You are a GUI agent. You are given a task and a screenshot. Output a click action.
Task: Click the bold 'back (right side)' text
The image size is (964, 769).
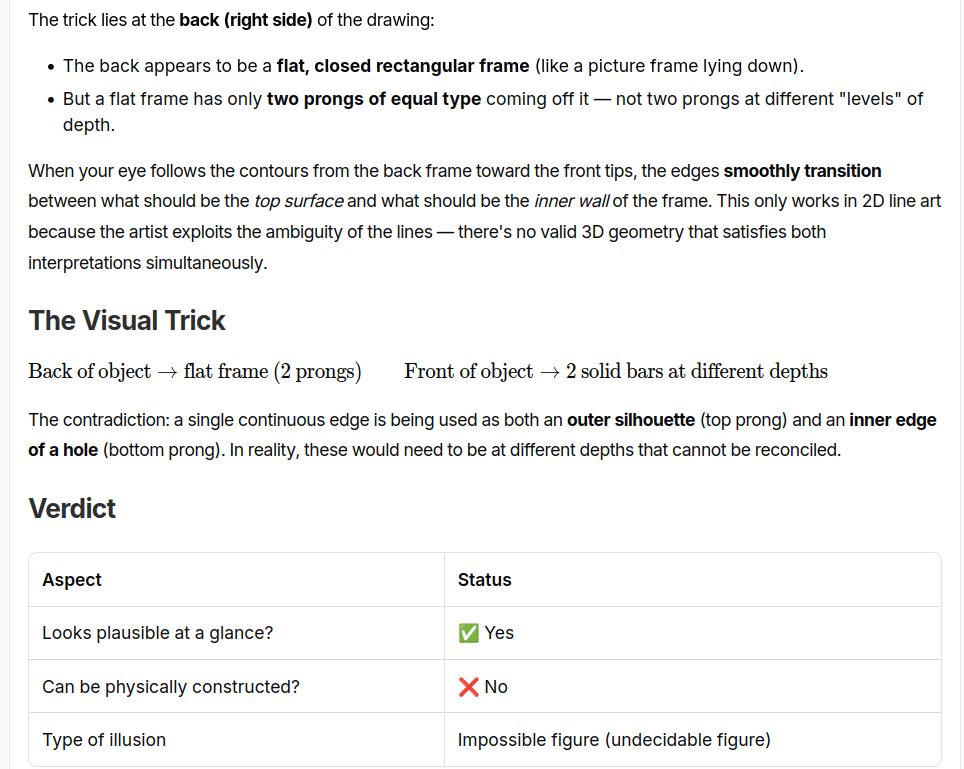coord(246,20)
